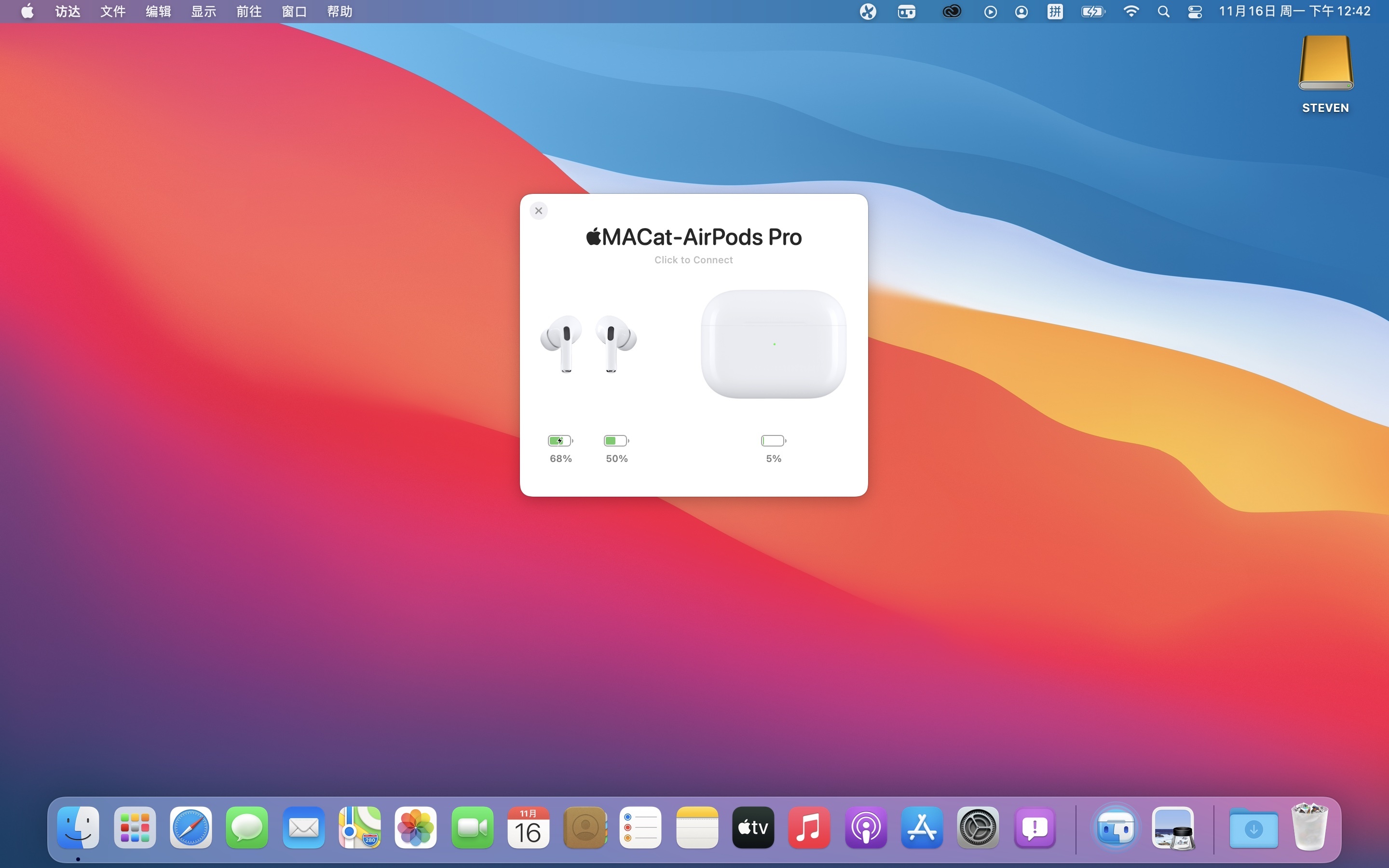Image resolution: width=1389 pixels, height=868 pixels.
Task: Open the 前往 menu
Action: point(248,12)
